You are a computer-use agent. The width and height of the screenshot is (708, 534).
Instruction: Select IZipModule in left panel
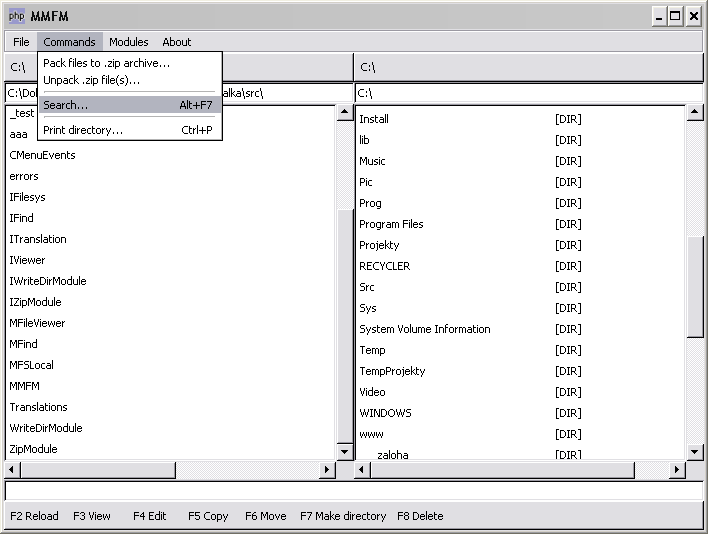(35, 302)
